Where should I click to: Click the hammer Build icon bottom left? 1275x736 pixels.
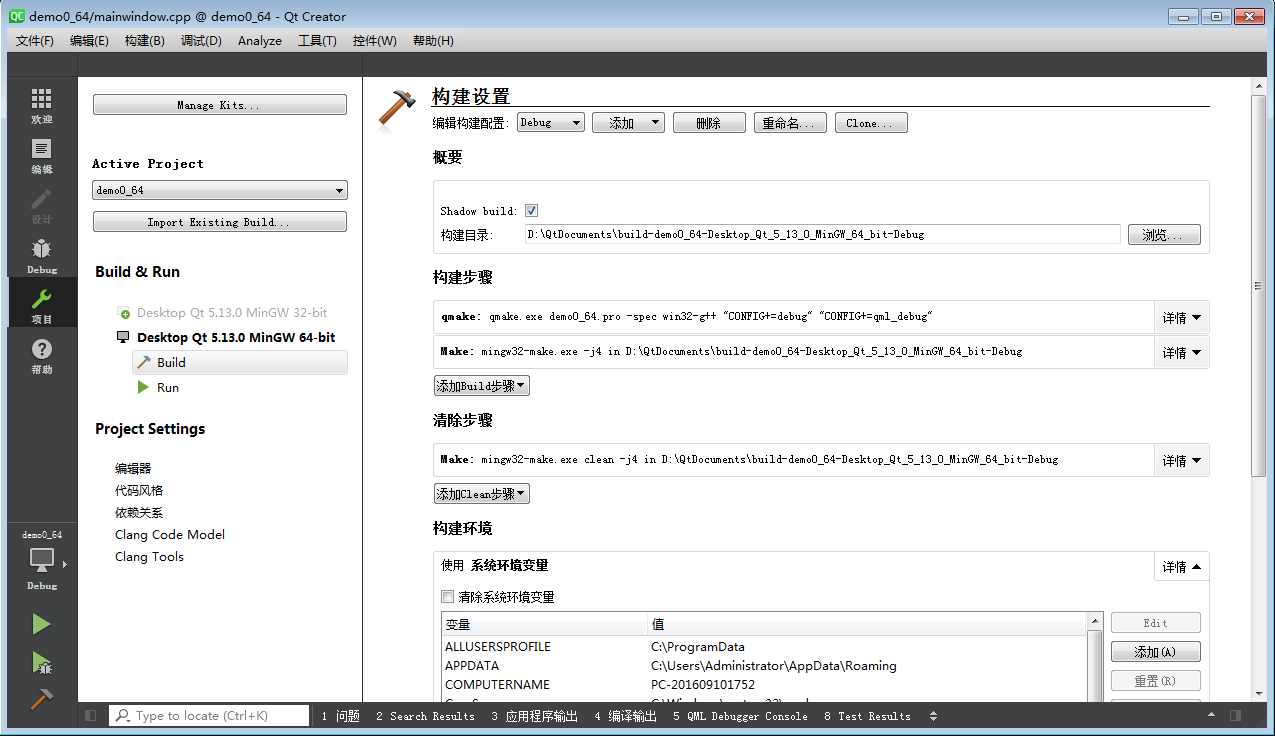41,698
